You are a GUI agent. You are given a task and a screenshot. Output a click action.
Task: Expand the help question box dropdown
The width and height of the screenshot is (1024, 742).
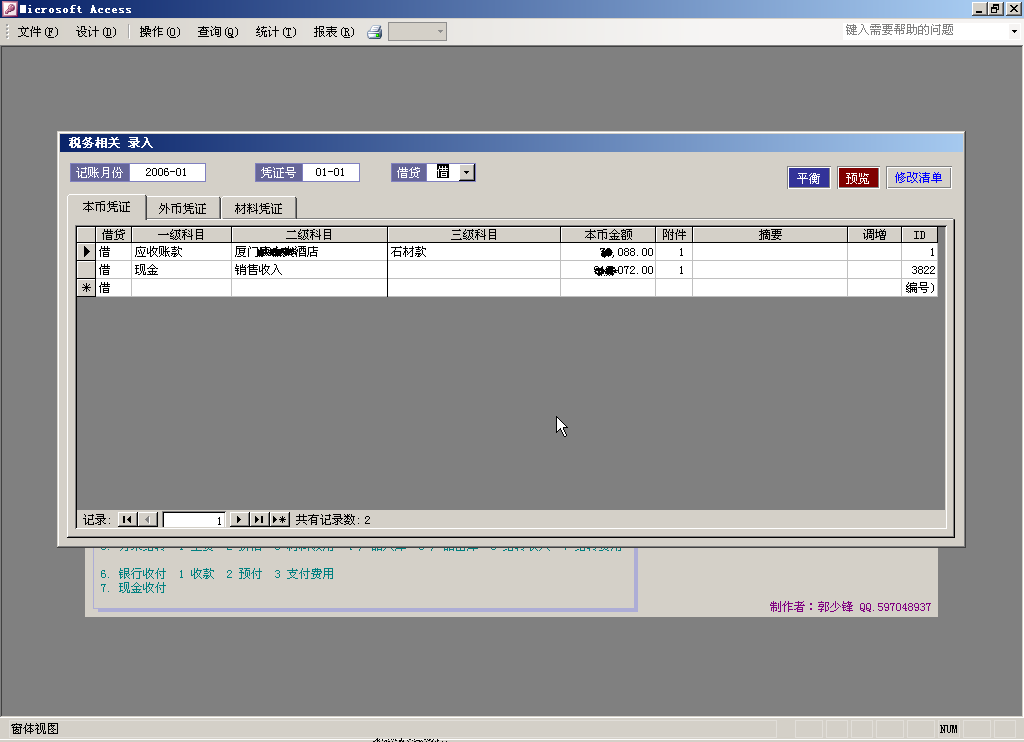tap(1013, 31)
